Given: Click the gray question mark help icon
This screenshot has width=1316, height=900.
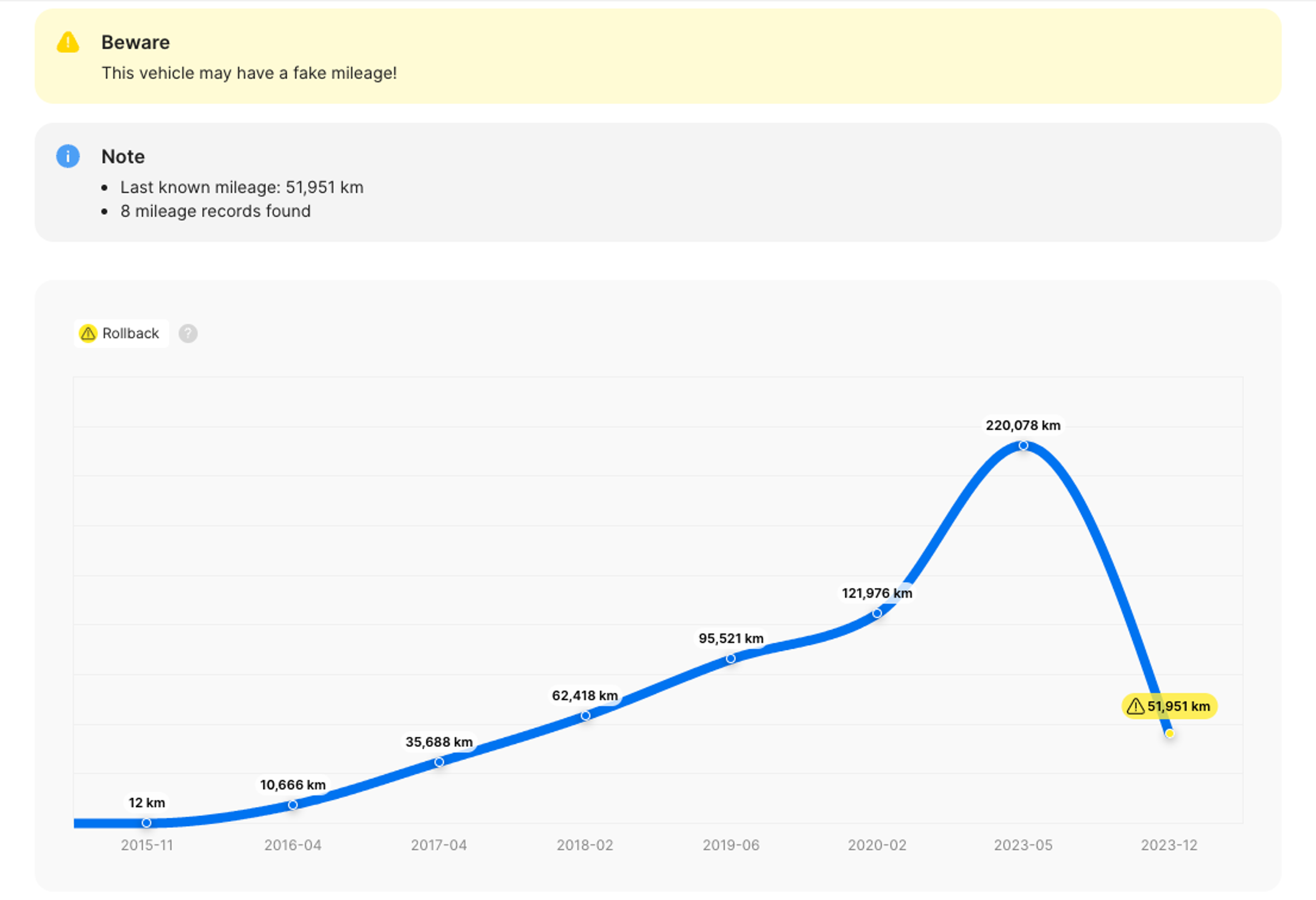Looking at the screenshot, I should [x=188, y=334].
